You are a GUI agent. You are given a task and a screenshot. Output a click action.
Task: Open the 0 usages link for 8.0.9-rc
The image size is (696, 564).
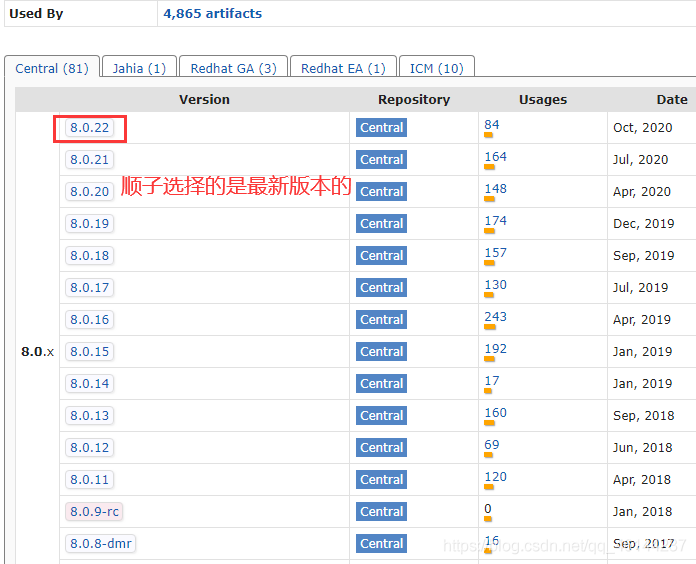488,509
